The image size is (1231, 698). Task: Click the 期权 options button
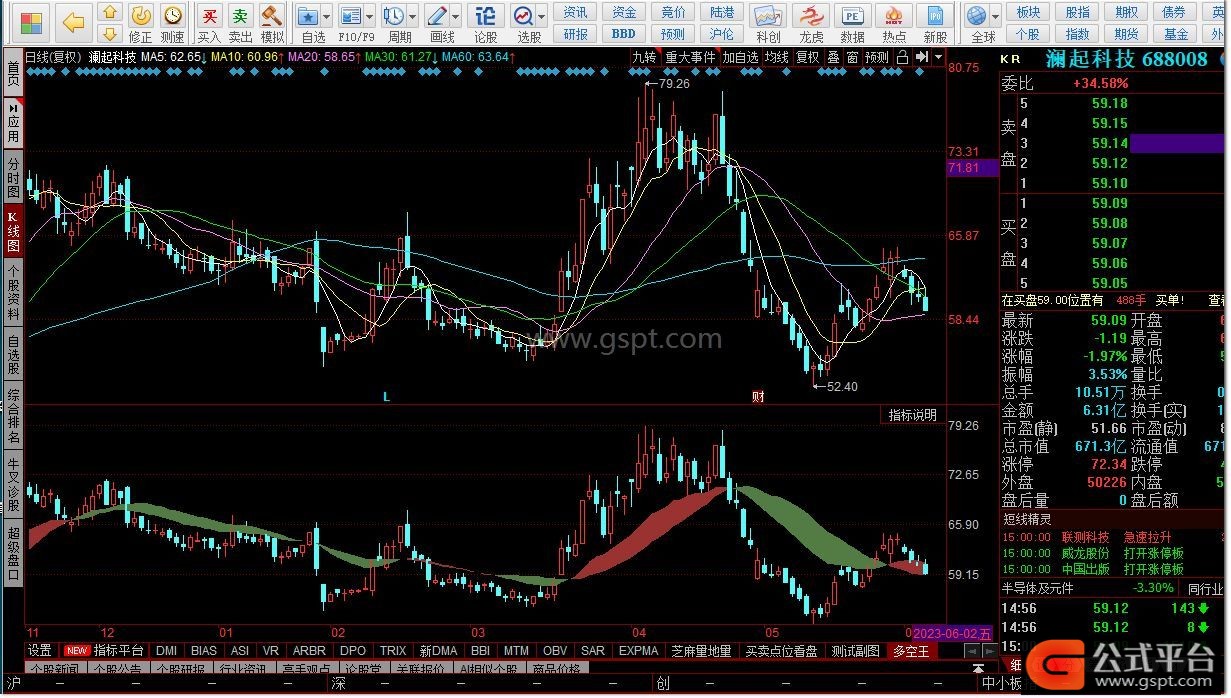click(1126, 12)
